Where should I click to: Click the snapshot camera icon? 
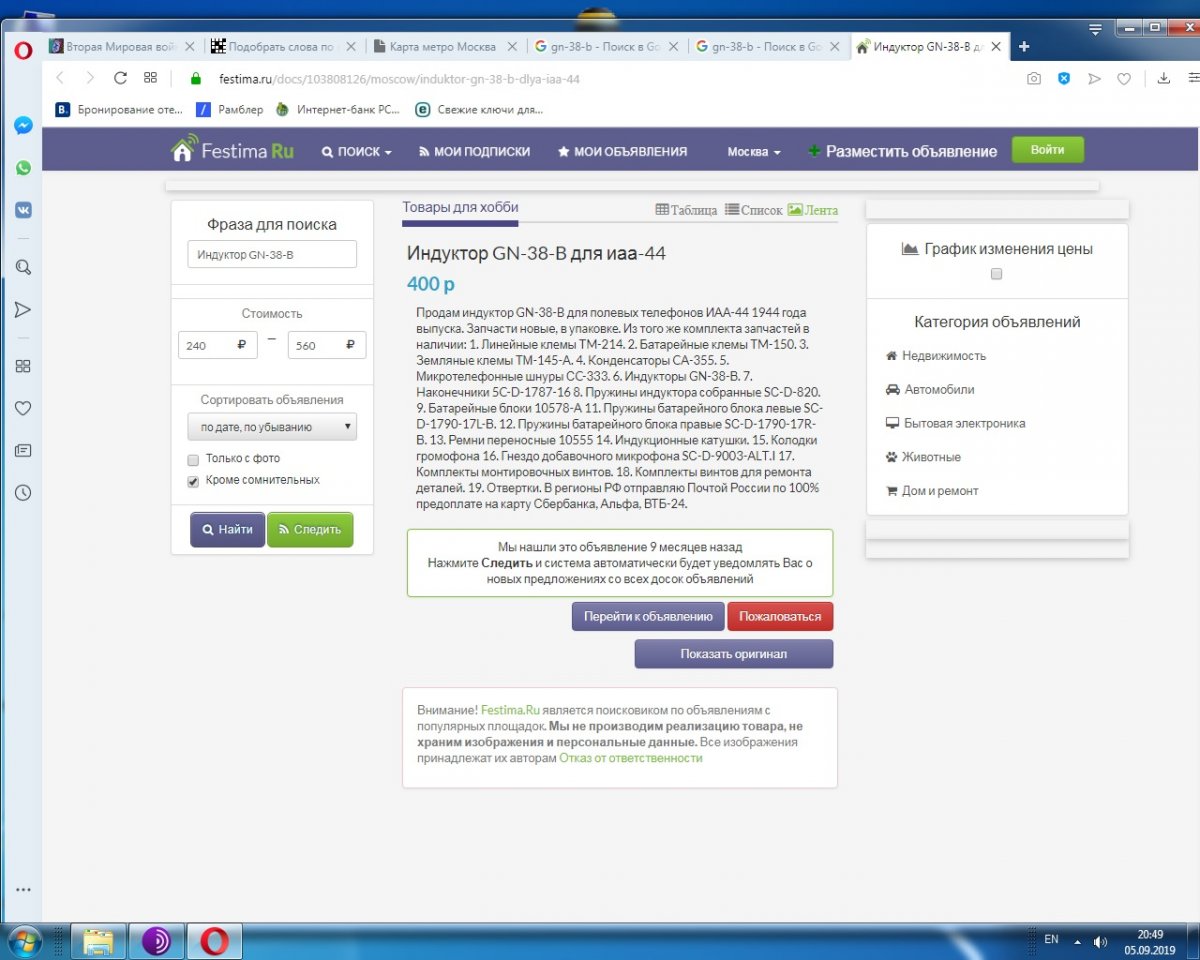1034,78
